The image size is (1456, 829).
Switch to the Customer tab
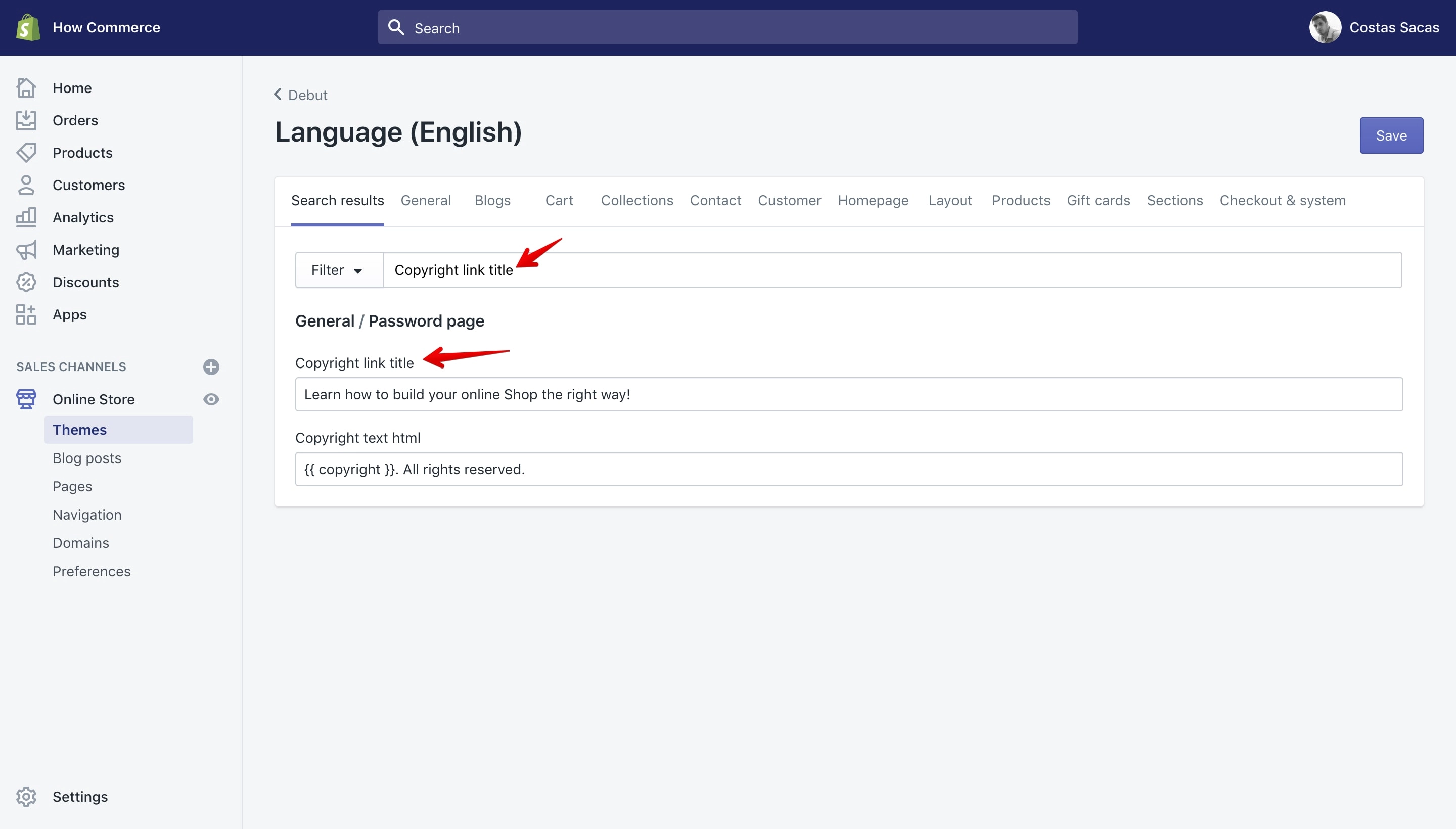(789, 200)
